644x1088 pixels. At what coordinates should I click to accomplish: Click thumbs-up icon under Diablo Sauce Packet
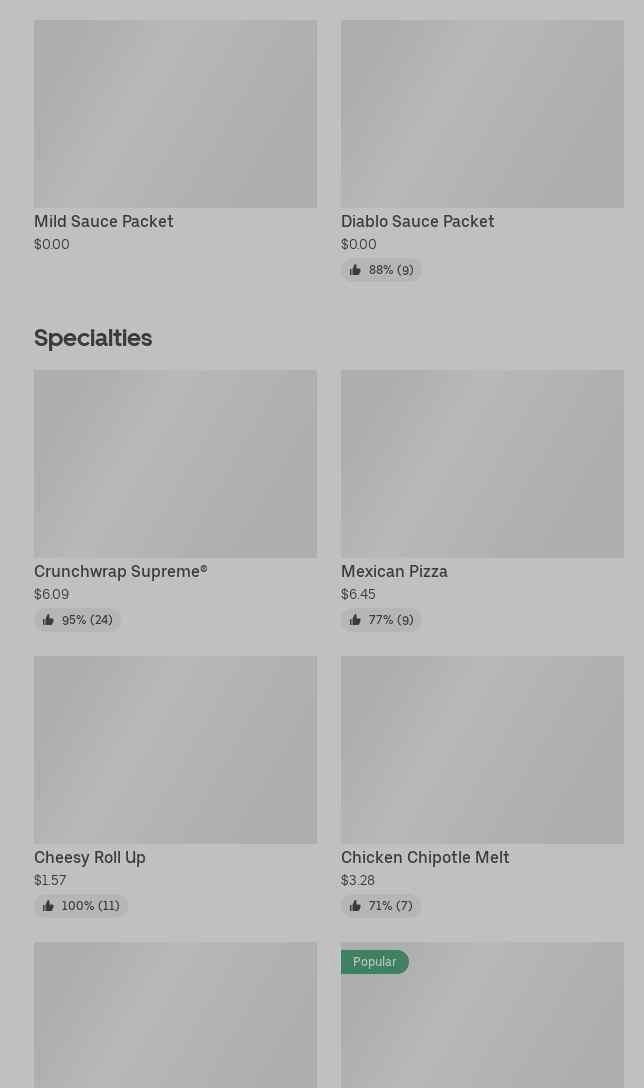coord(355,270)
